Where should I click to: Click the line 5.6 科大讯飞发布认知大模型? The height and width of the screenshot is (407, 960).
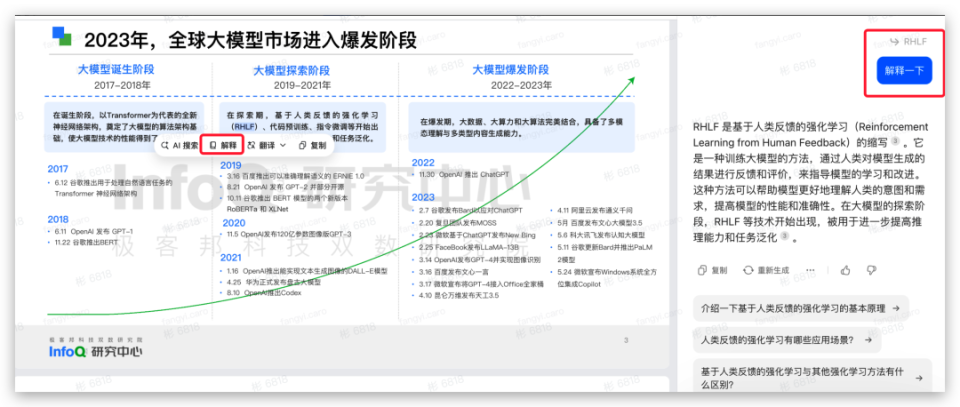pos(599,234)
